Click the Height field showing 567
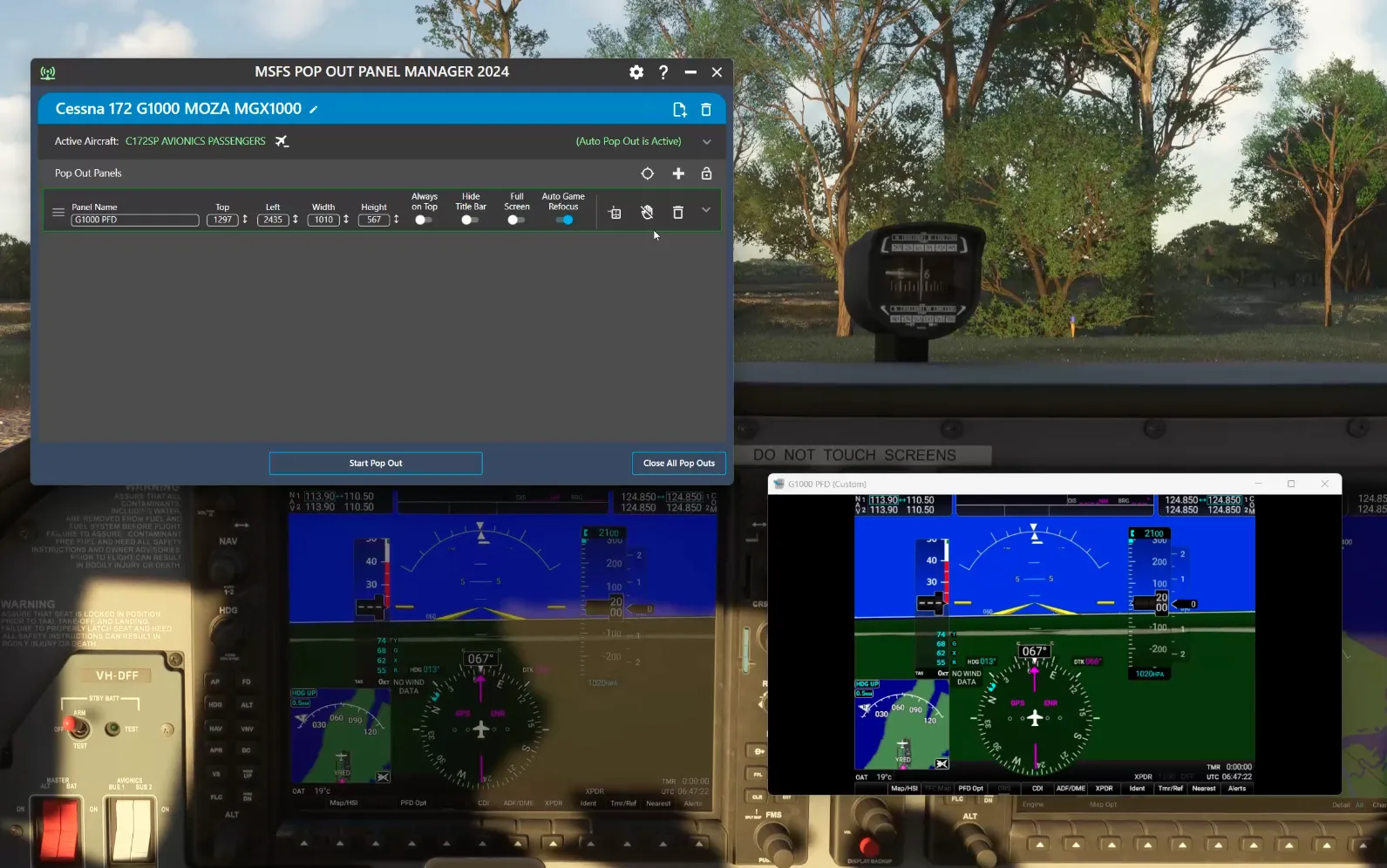 374,220
